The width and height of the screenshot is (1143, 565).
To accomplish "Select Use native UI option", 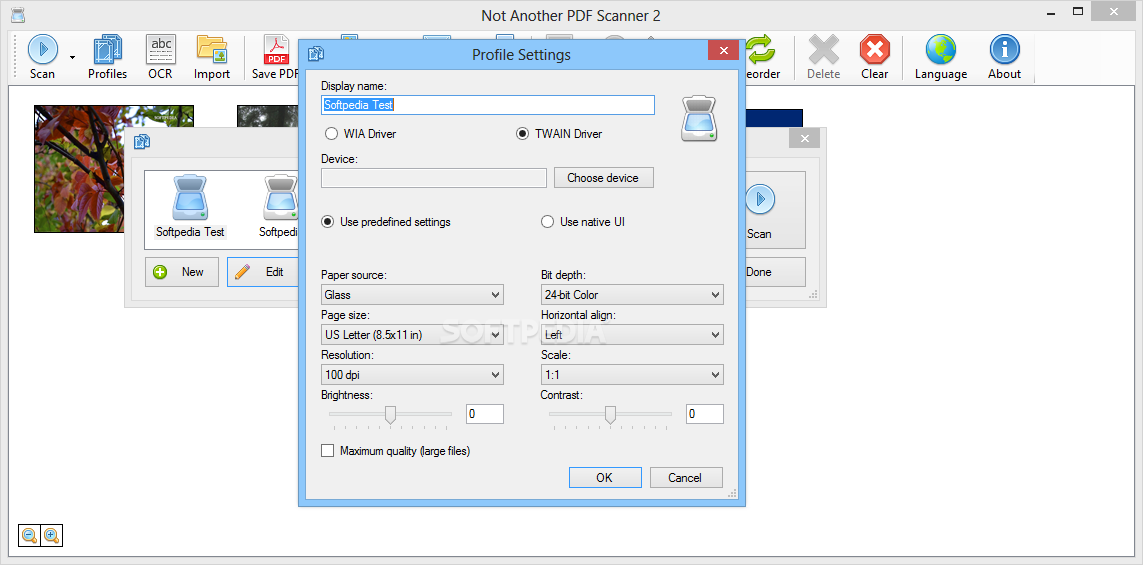I will pyautogui.click(x=547, y=222).
